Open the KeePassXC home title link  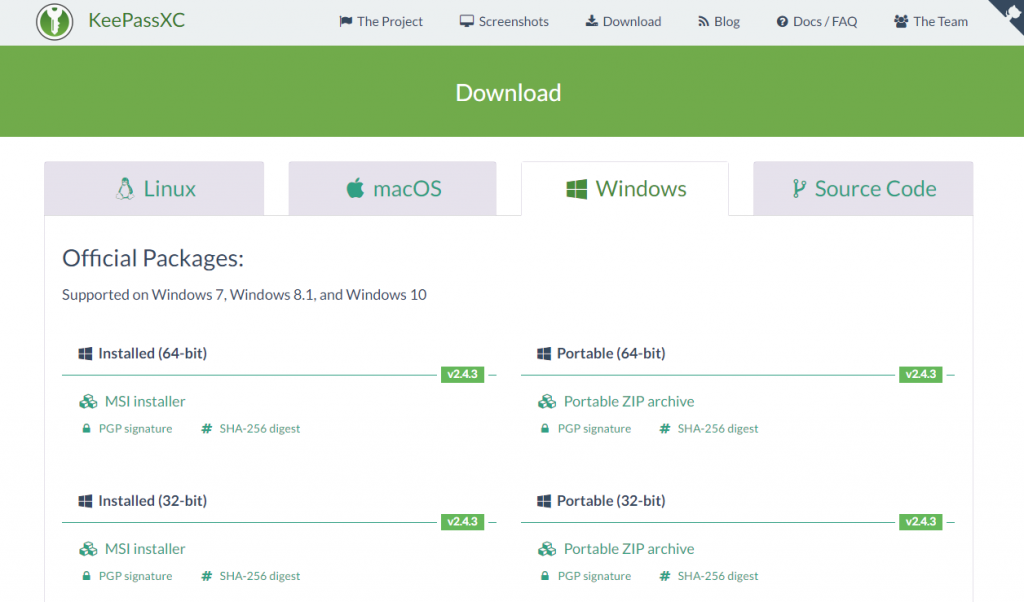pos(136,20)
